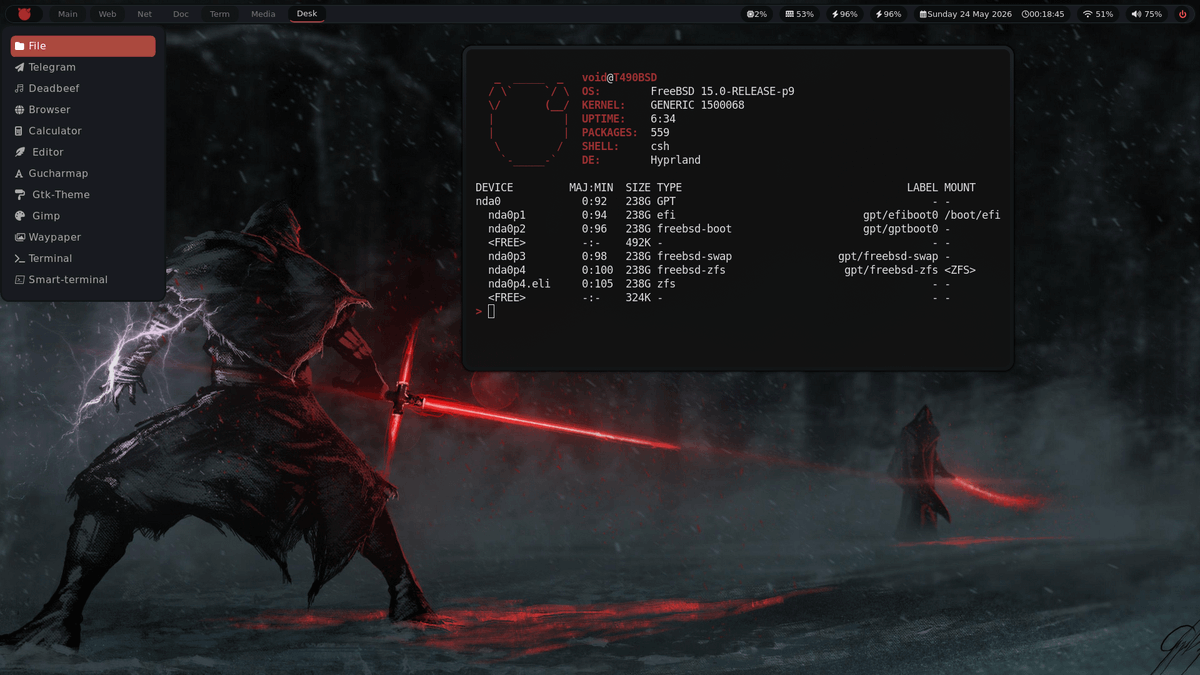Open Waypaper from the app menu

pos(83,237)
